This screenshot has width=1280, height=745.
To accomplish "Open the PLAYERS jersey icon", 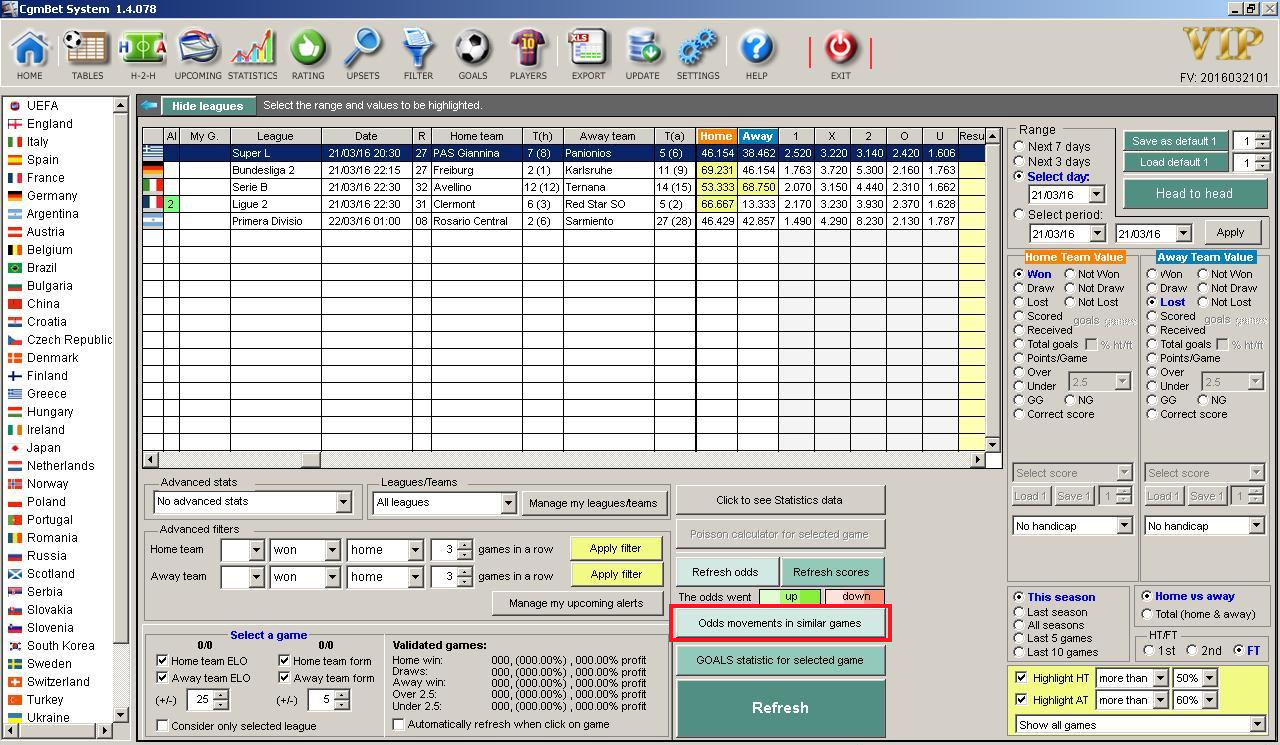I will click(528, 48).
